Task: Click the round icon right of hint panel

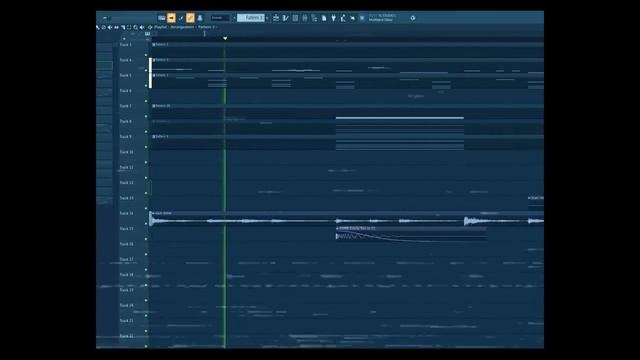Action: click(413, 18)
